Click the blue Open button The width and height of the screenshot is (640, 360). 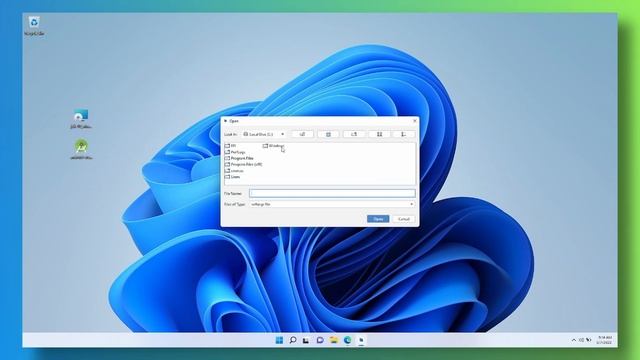pyautogui.click(x=378, y=219)
